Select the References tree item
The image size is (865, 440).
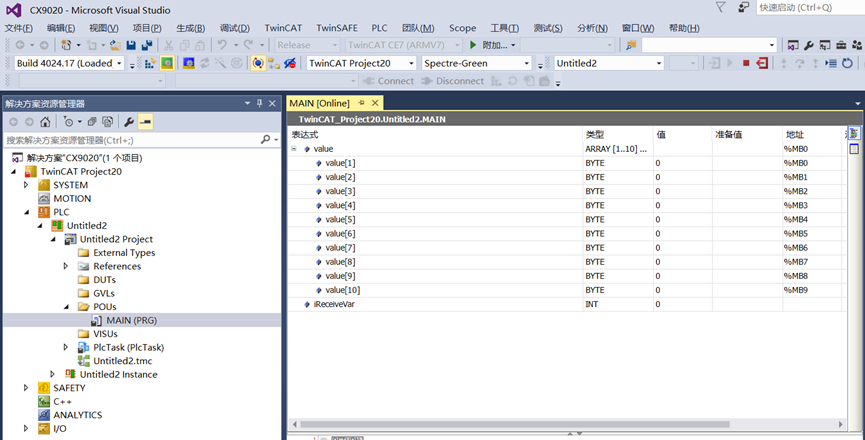click(x=117, y=266)
